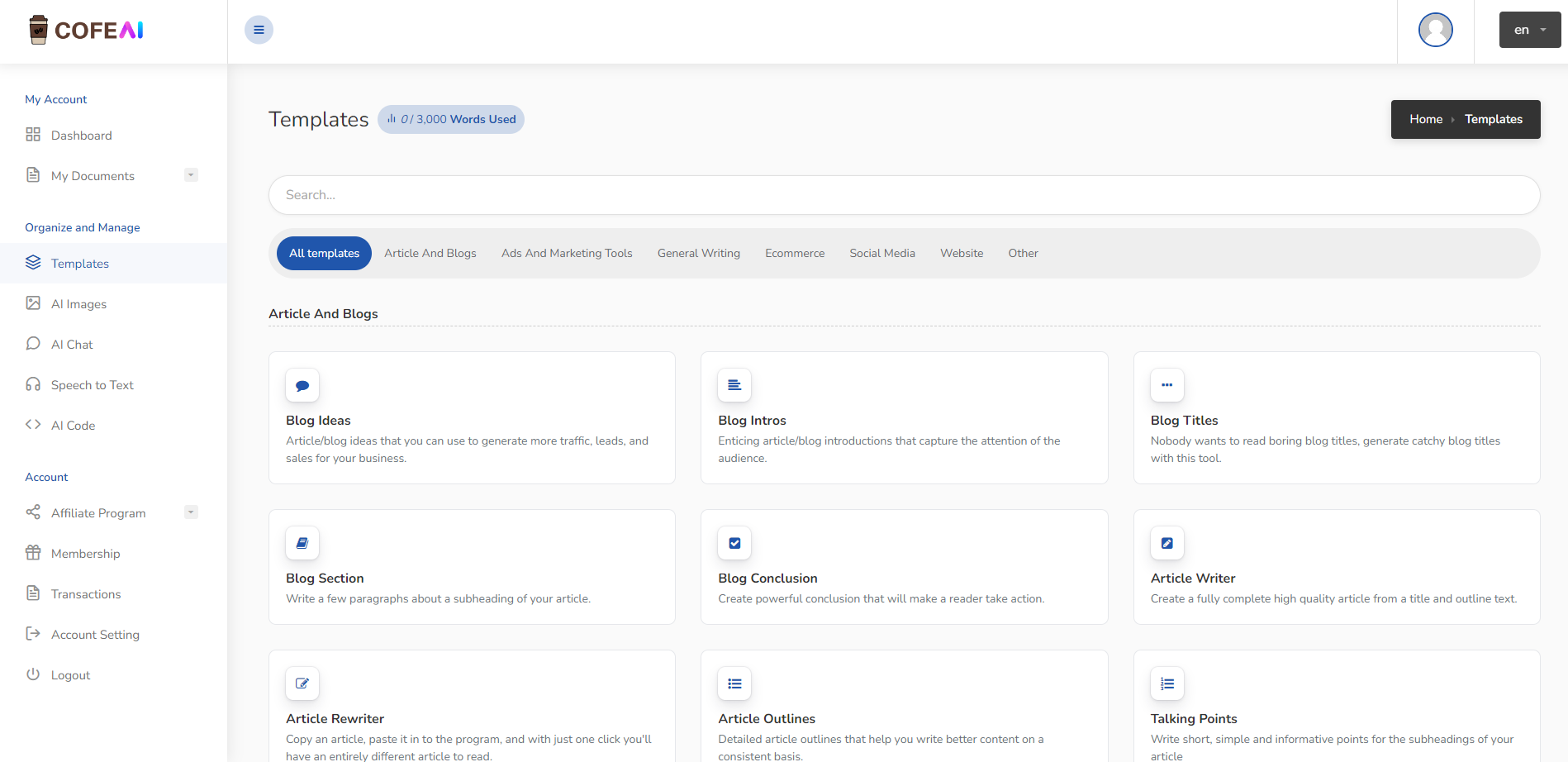Switch to the Article And Blogs tab
Screen dimensions: 1568x762
point(430,253)
